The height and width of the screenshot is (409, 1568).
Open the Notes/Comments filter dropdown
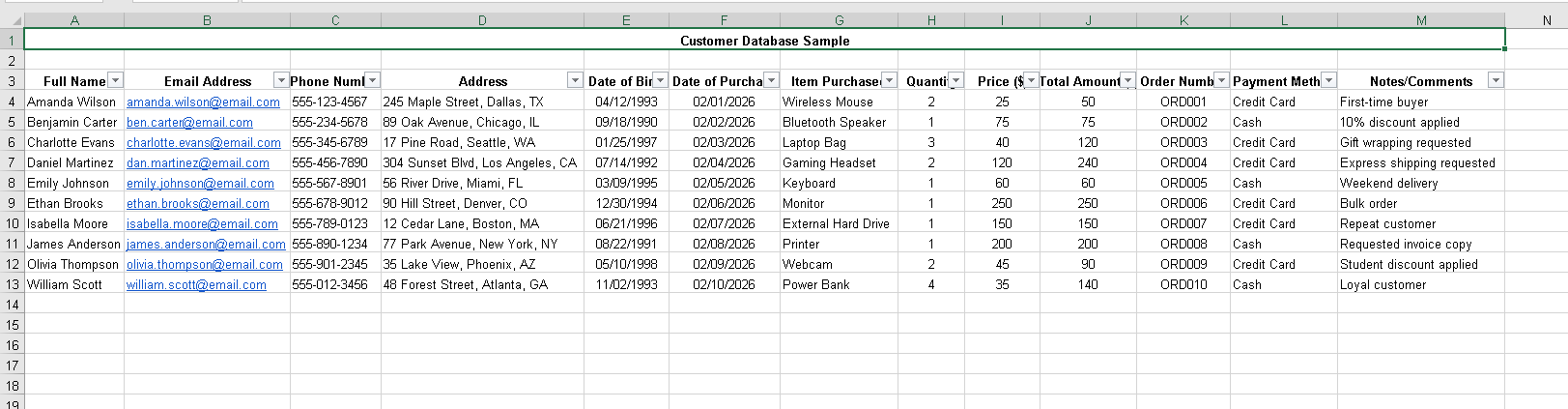coord(1496,80)
